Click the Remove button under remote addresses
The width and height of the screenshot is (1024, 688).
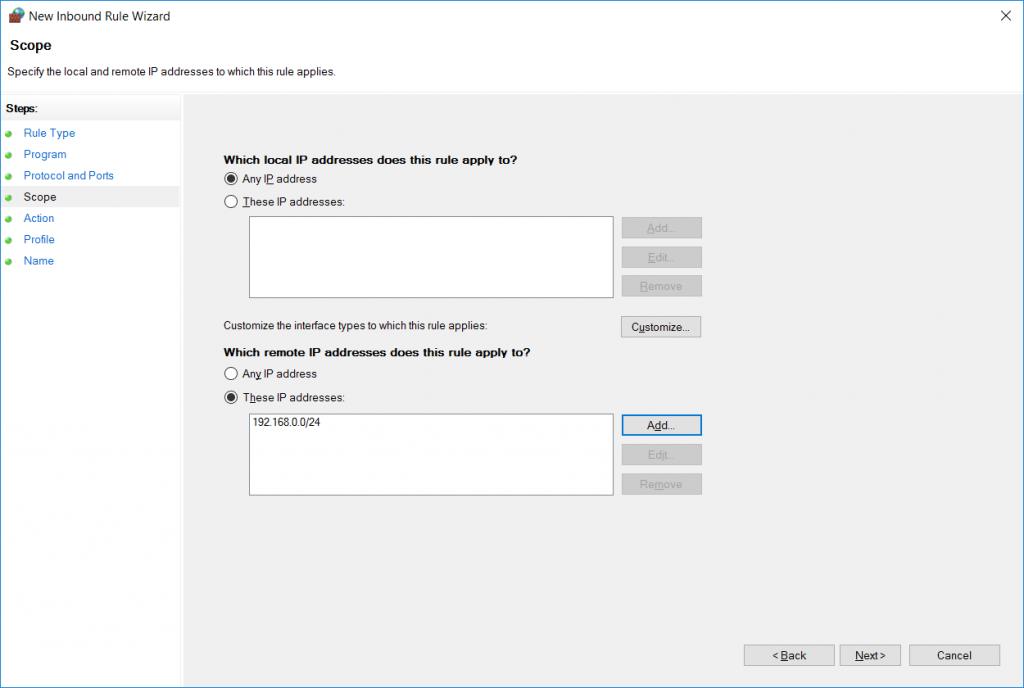coord(660,484)
